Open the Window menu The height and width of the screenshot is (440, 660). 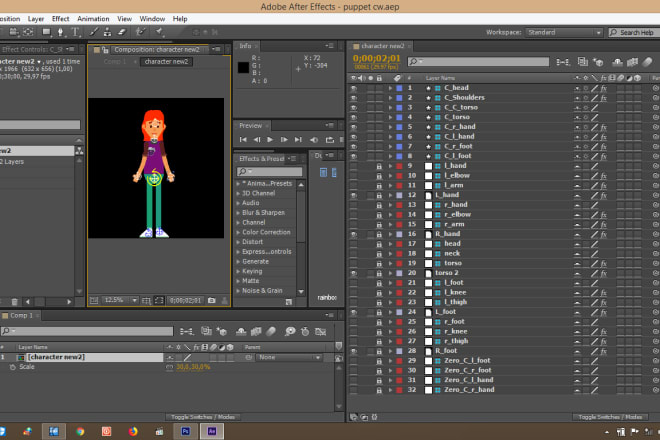(152, 19)
